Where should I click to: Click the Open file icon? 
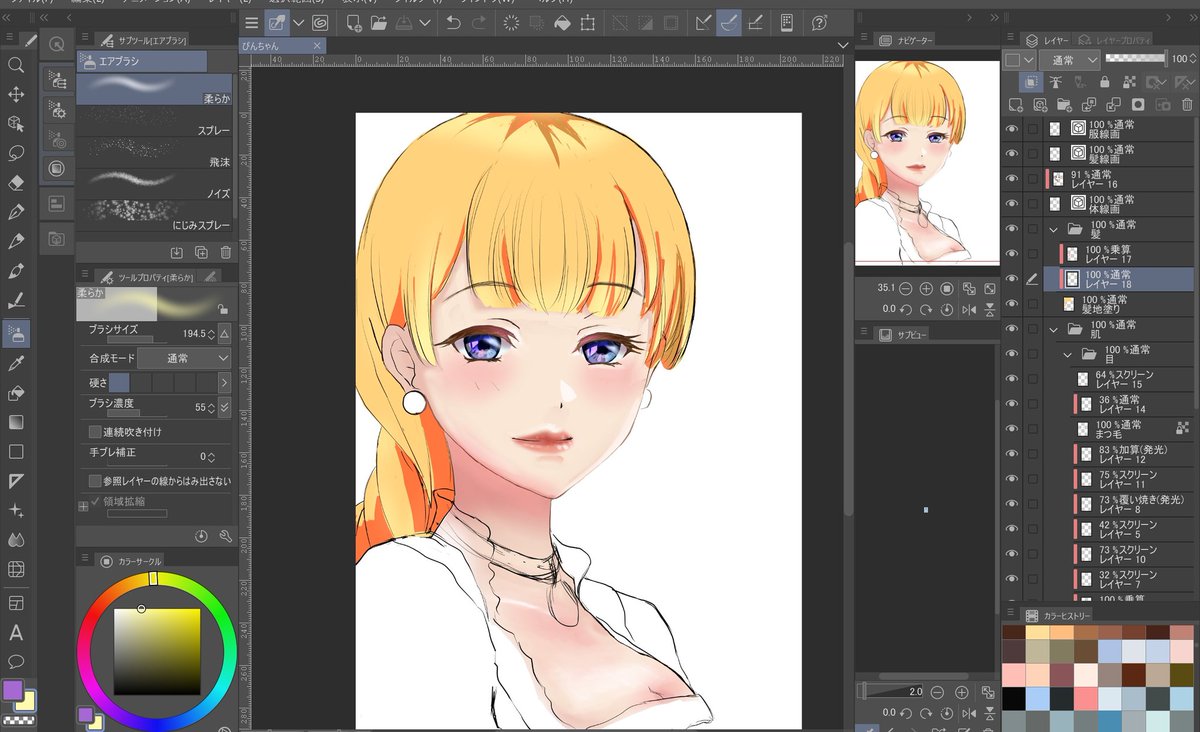[379, 22]
